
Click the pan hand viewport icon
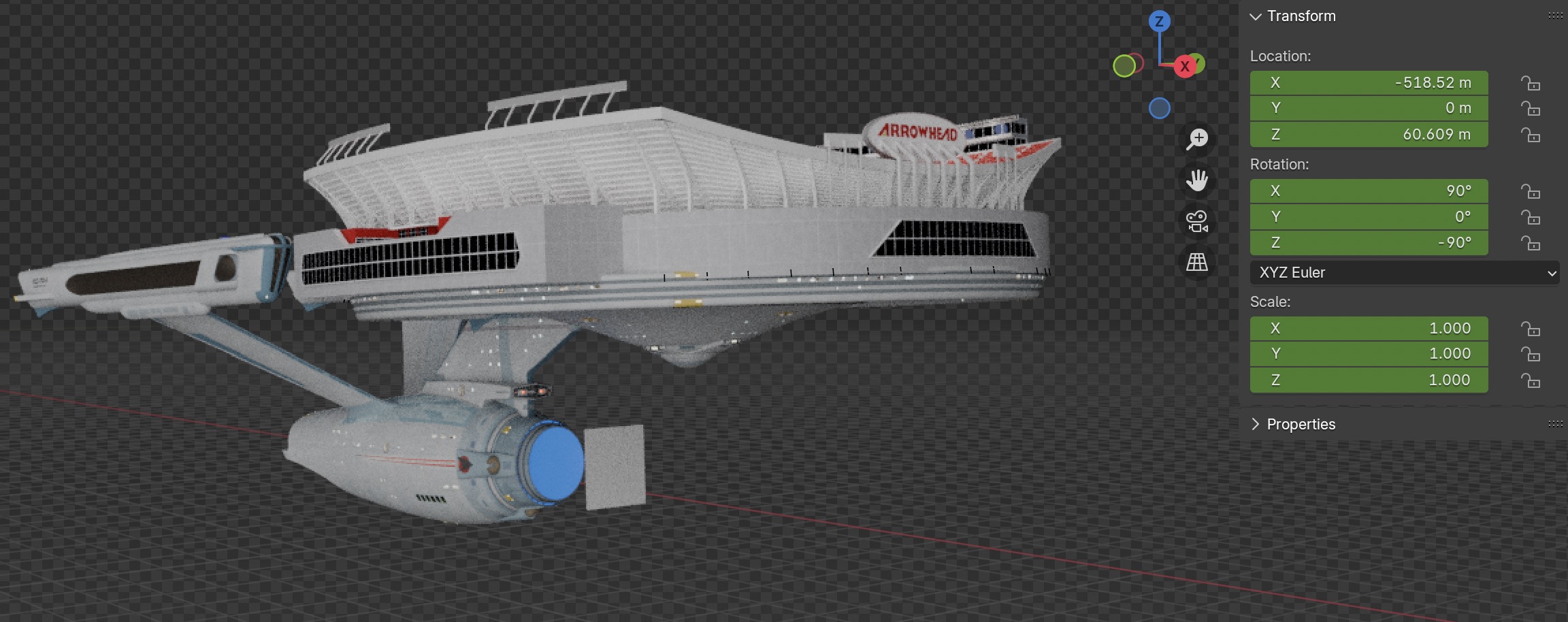(1196, 180)
